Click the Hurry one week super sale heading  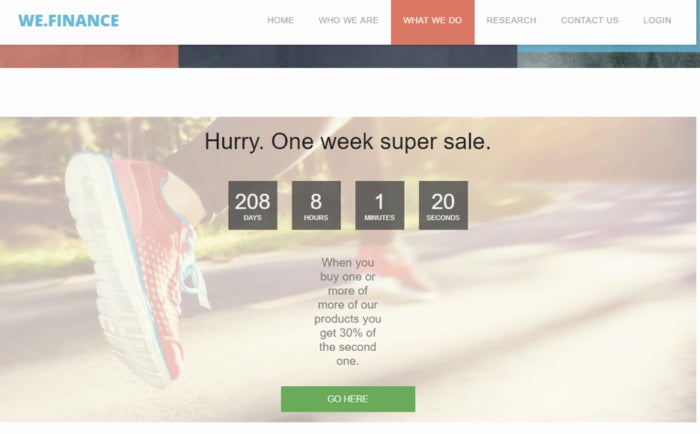347,142
